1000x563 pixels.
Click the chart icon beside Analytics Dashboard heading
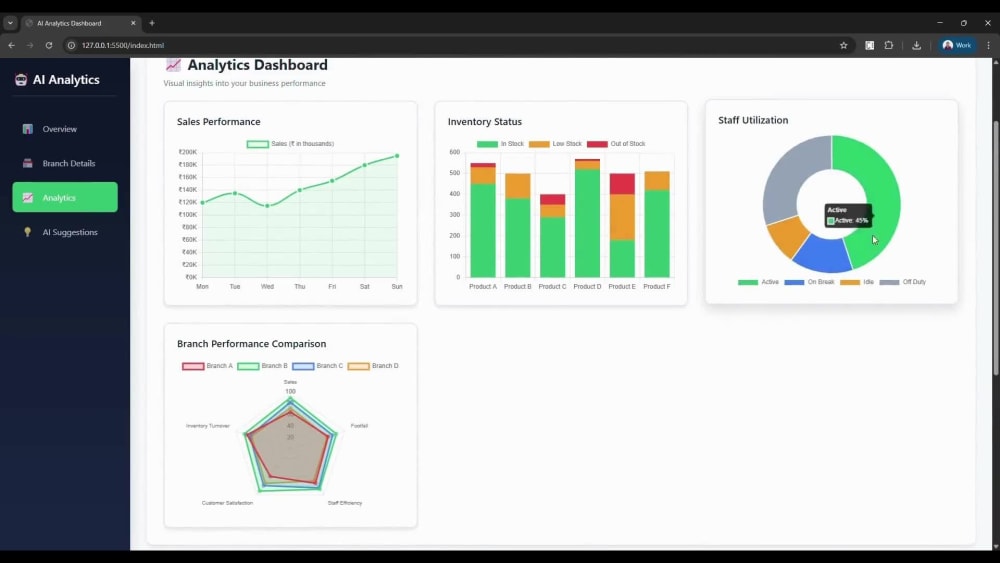(x=173, y=65)
